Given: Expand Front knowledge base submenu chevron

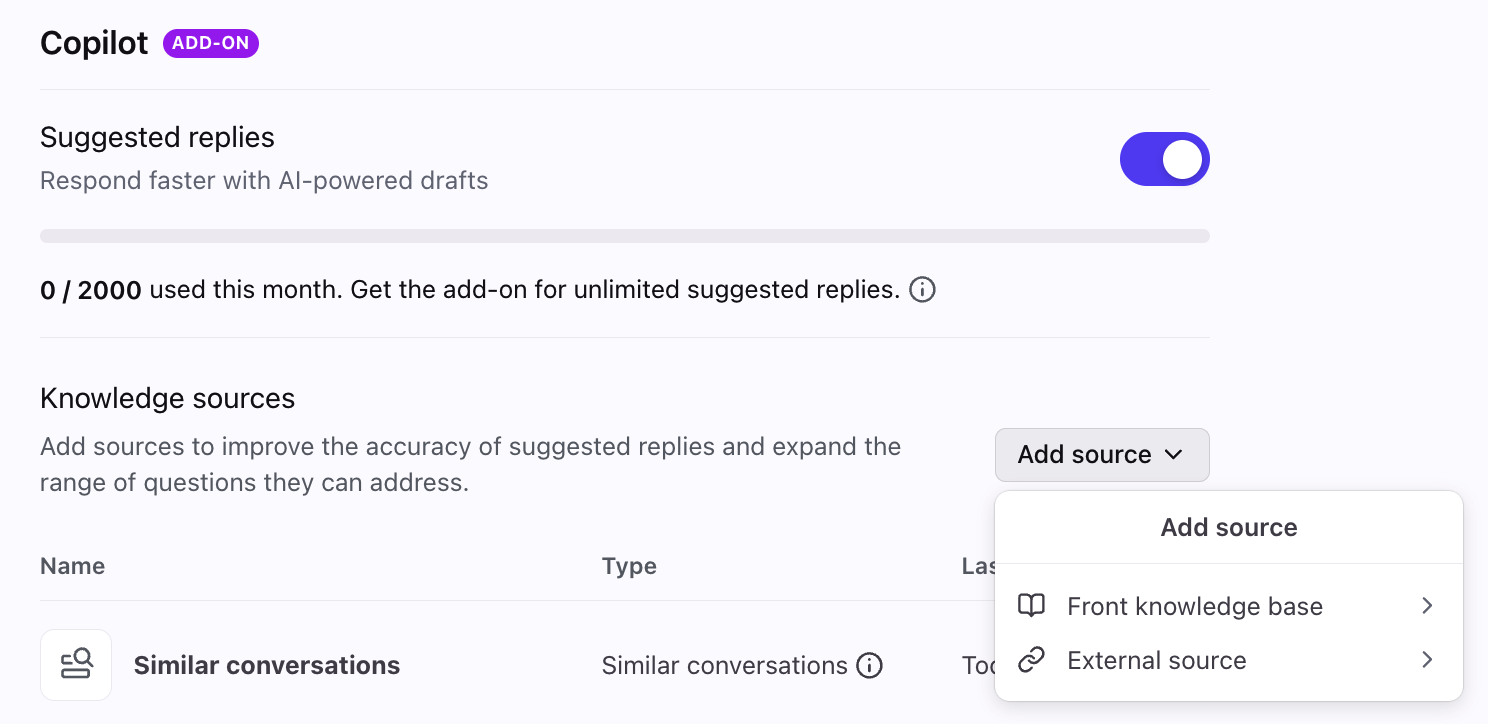Looking at the screenshot, I should tap(1427, 606).
